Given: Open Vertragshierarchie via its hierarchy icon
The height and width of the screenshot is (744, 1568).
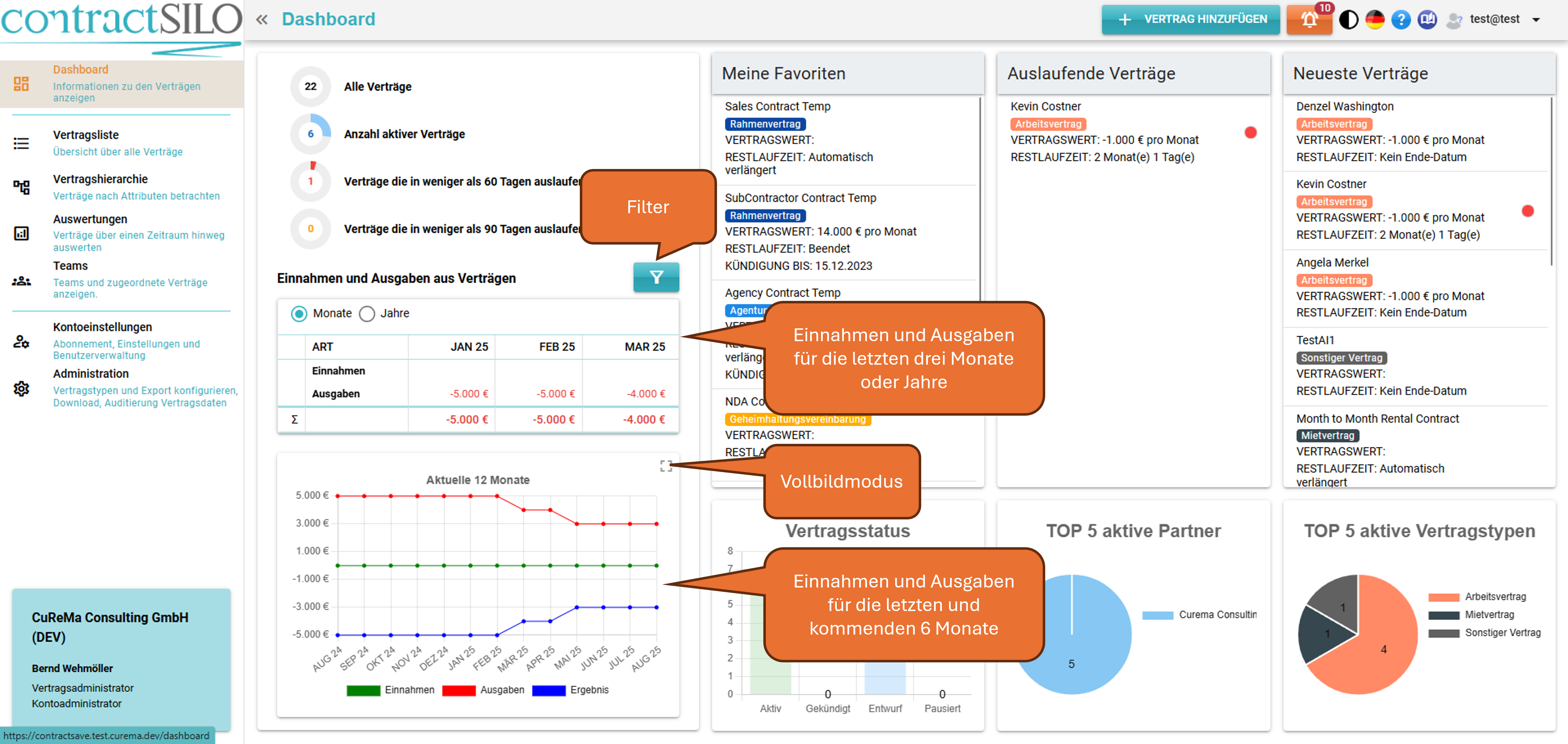Looking at the screenshot, I should coord(22,187).
